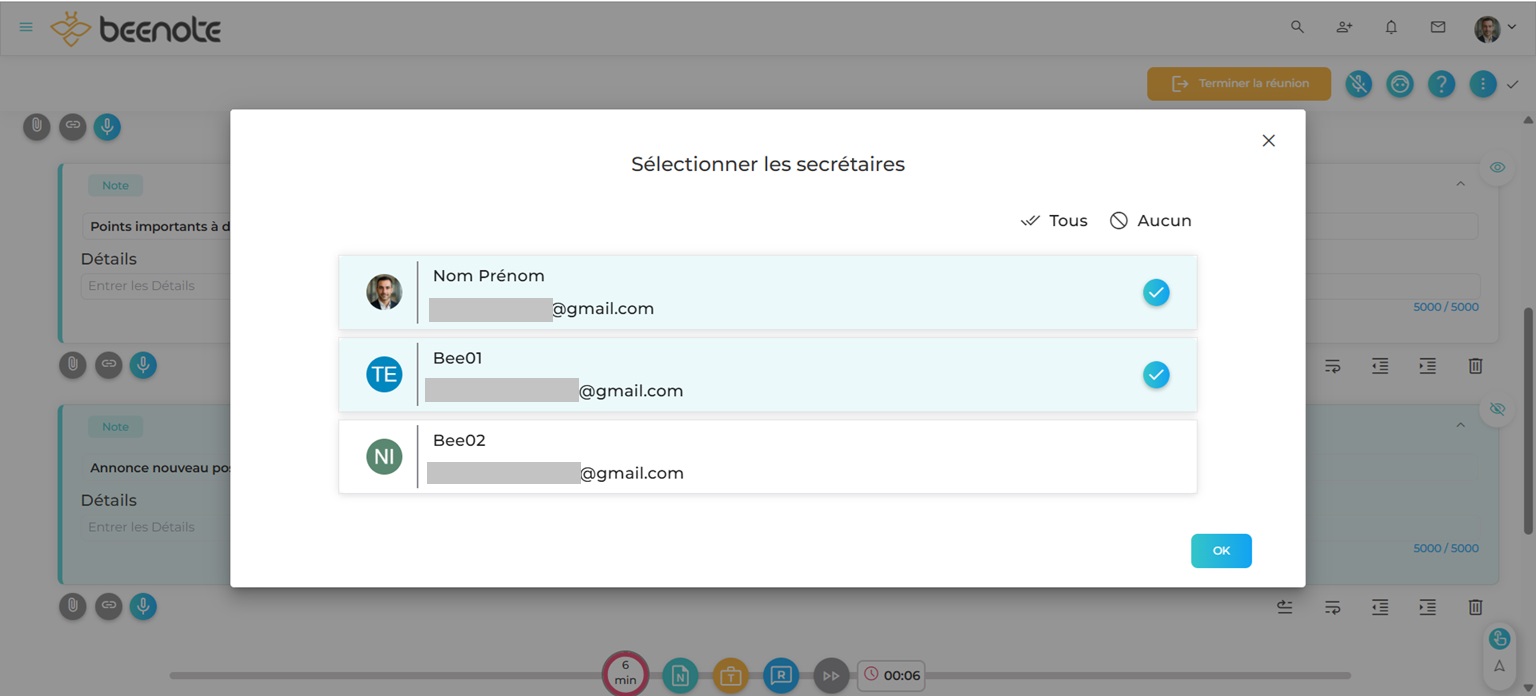The image size is (1536, 696).
Task: Uncheck Nom Prénom as secretary
Action: pos(1156,293)
